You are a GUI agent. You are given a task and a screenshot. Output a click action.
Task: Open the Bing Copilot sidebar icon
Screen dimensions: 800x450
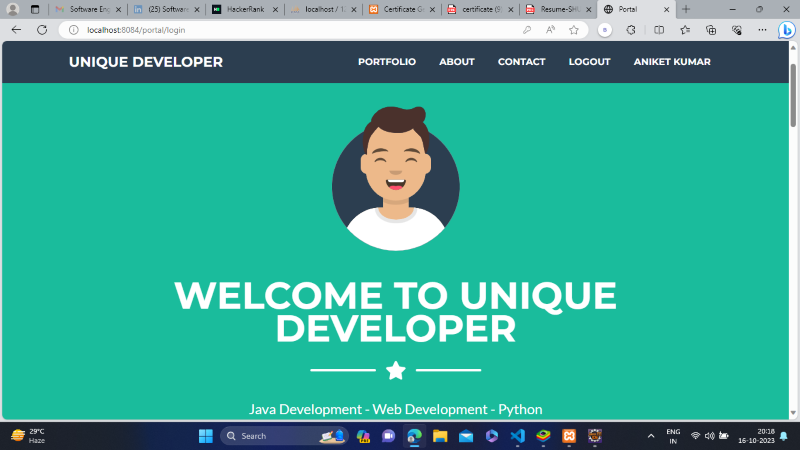pyautogui.click(x=786, y=30)
